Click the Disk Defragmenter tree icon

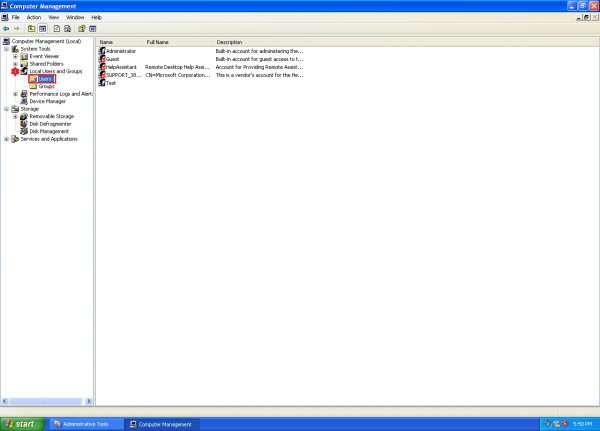pyautogui.click(x=24, y=124)
